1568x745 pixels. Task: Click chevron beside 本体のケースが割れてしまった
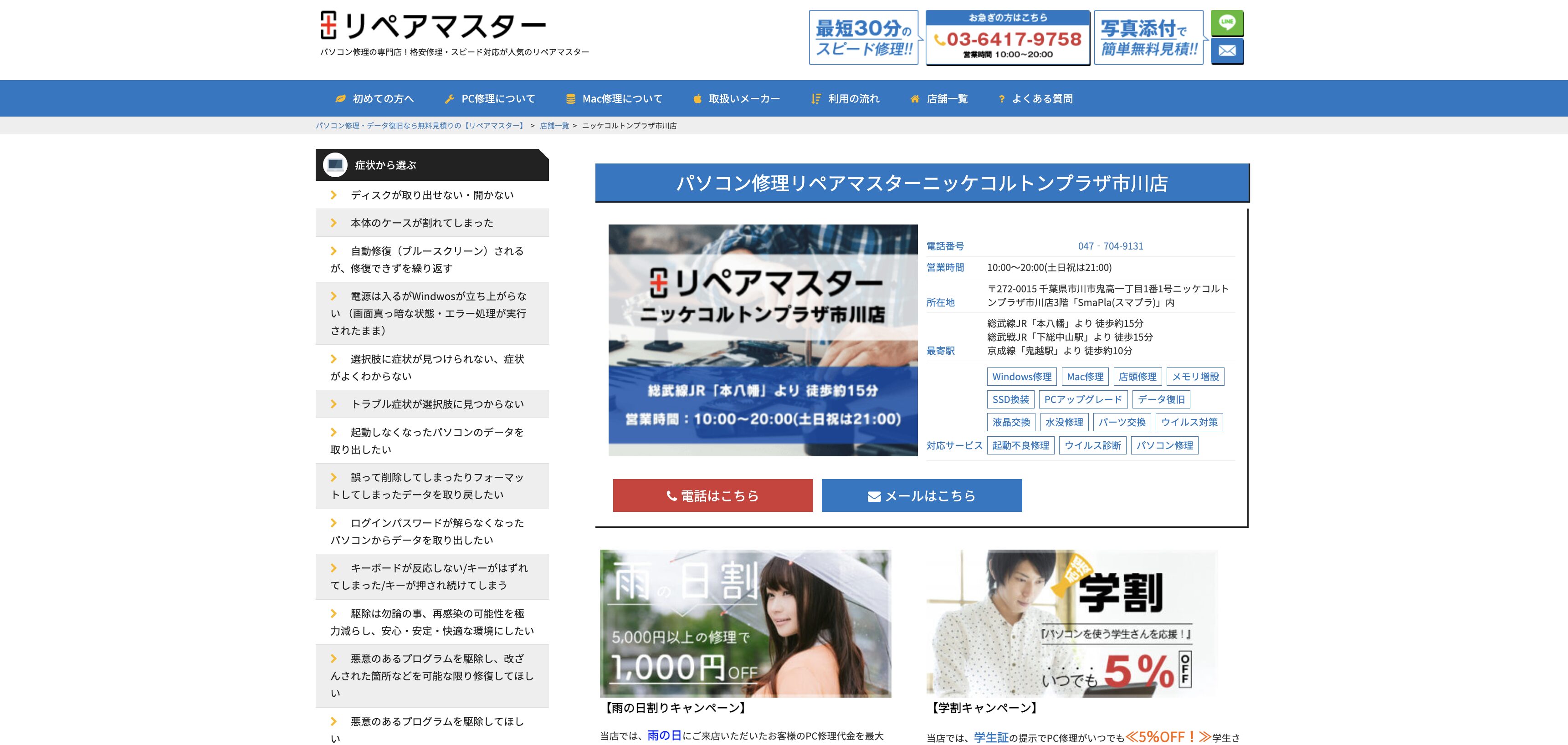[333, 223]
